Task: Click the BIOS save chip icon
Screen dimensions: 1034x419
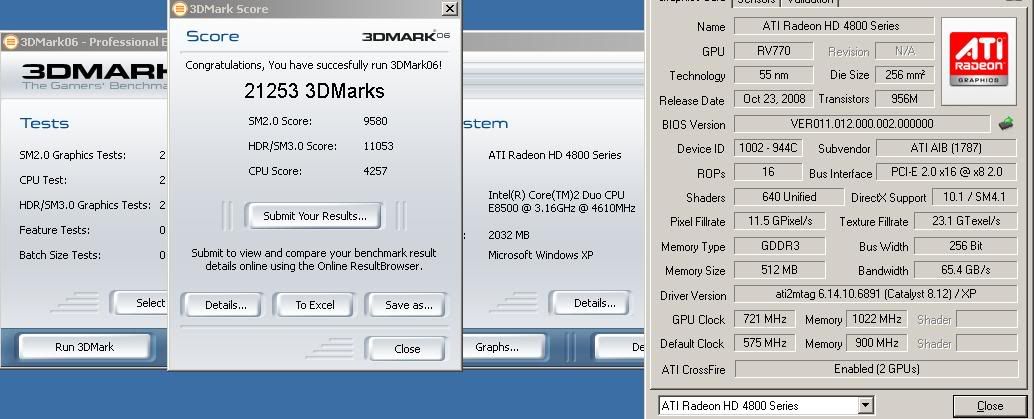Action: [x=1006, y=124]
